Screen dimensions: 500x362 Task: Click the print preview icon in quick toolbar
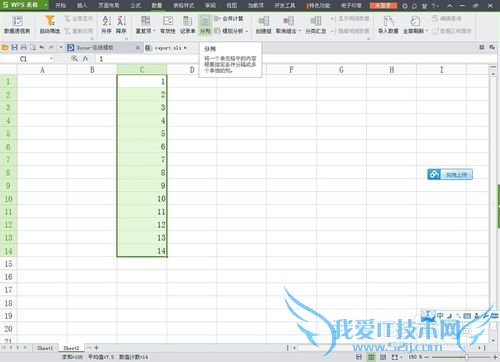coord(33,48)
